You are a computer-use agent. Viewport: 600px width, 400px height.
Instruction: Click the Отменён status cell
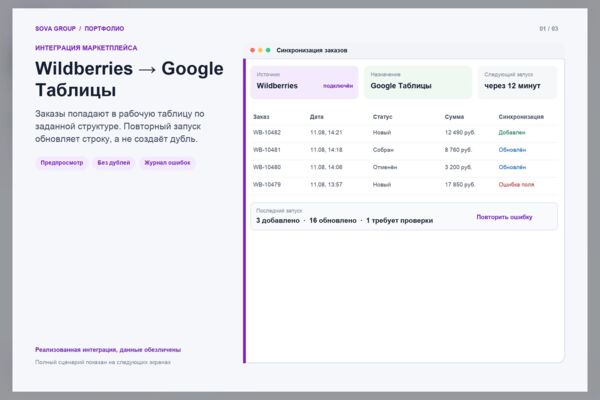pyautogui.click(x=385, y=167)
